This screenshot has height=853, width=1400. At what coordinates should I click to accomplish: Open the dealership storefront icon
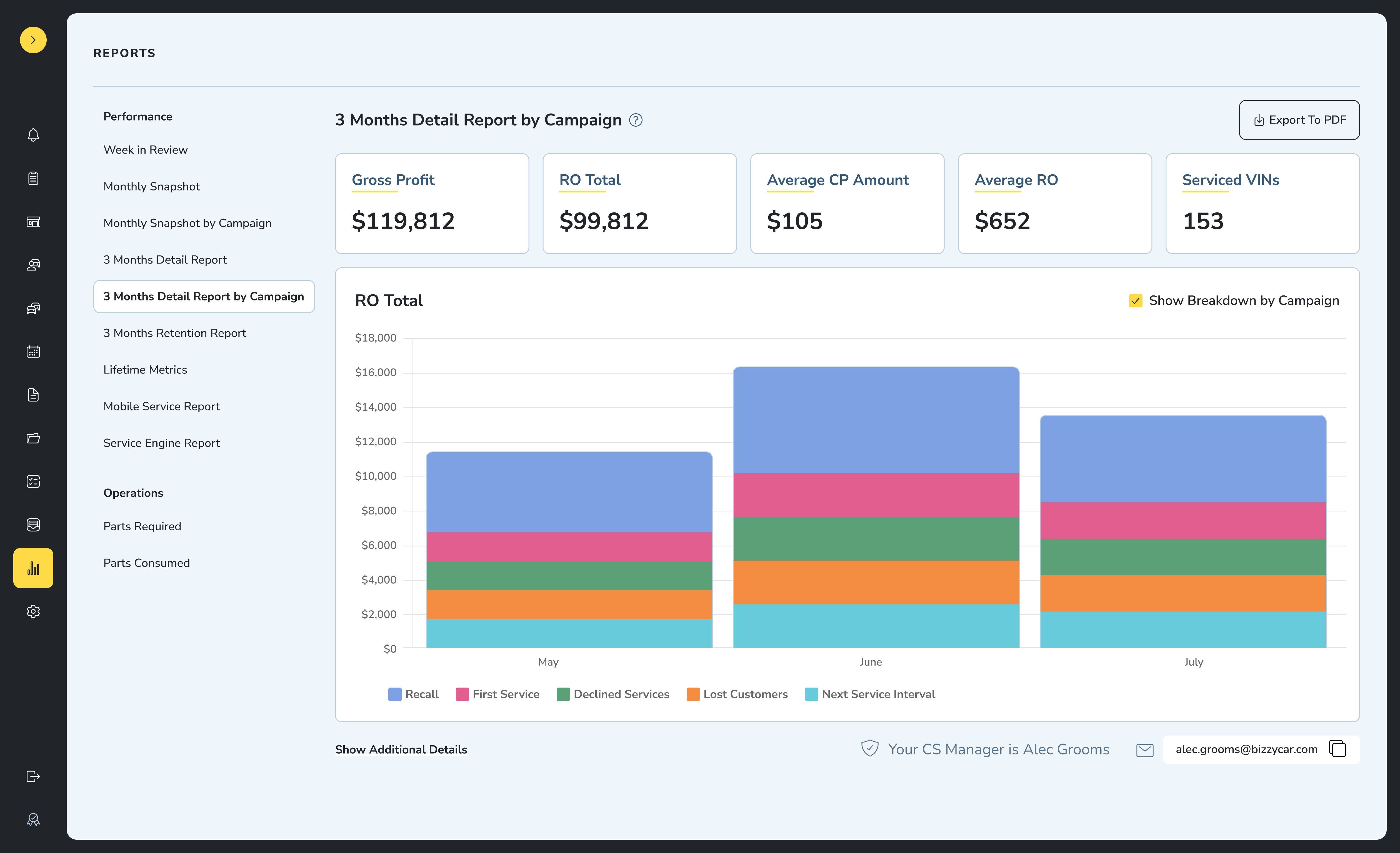coord(33,222)
